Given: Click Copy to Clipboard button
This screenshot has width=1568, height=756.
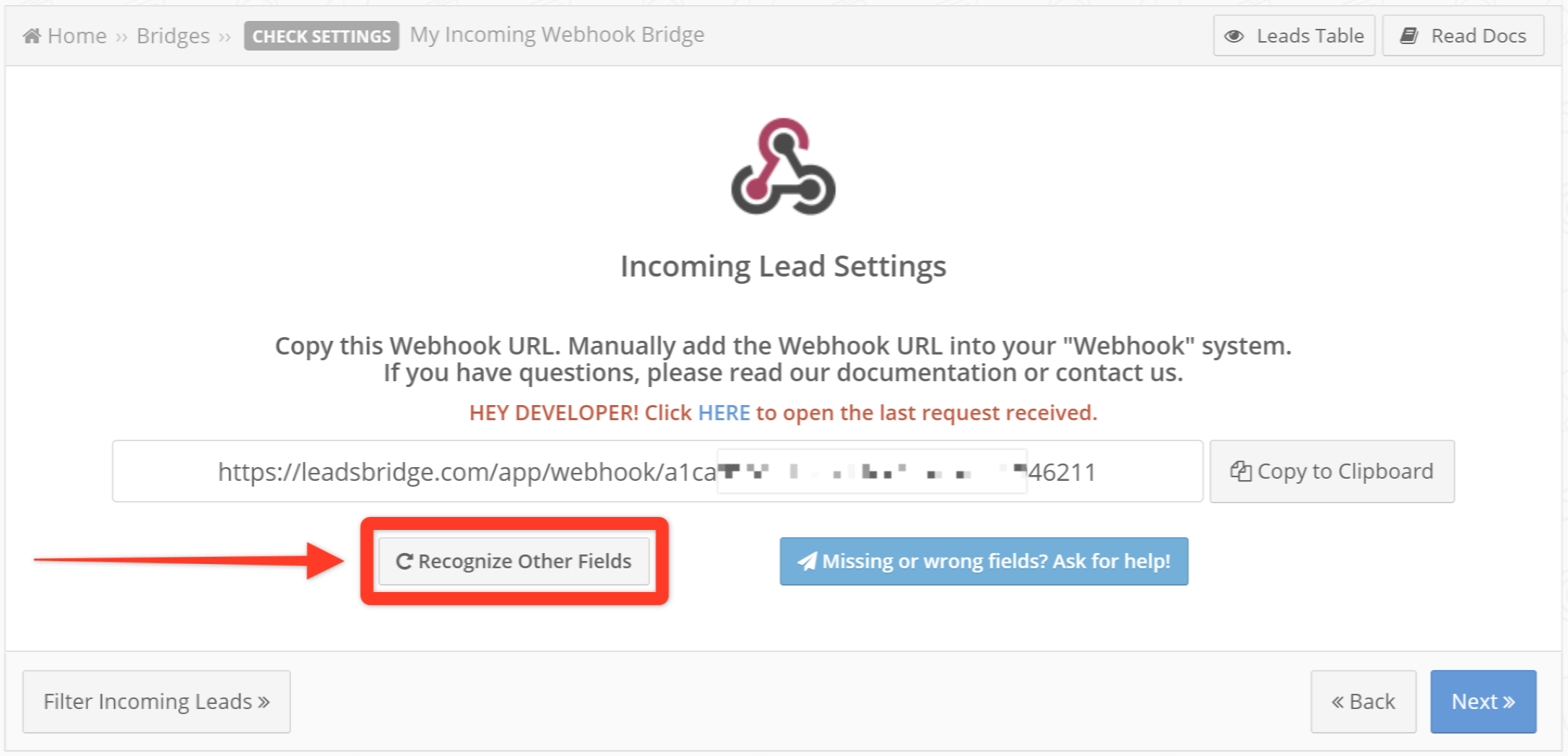Looking at the screenshot, I should click(1332, 472).
